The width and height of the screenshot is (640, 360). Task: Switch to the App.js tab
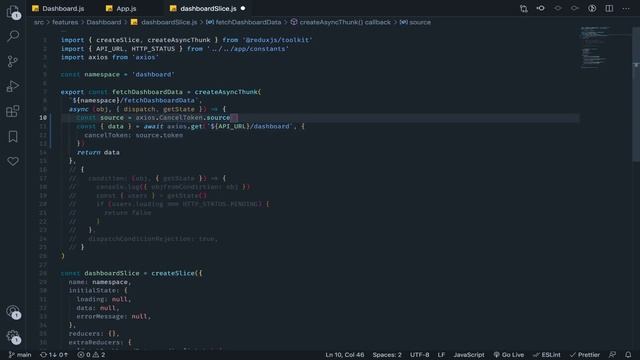pos(121,8)
